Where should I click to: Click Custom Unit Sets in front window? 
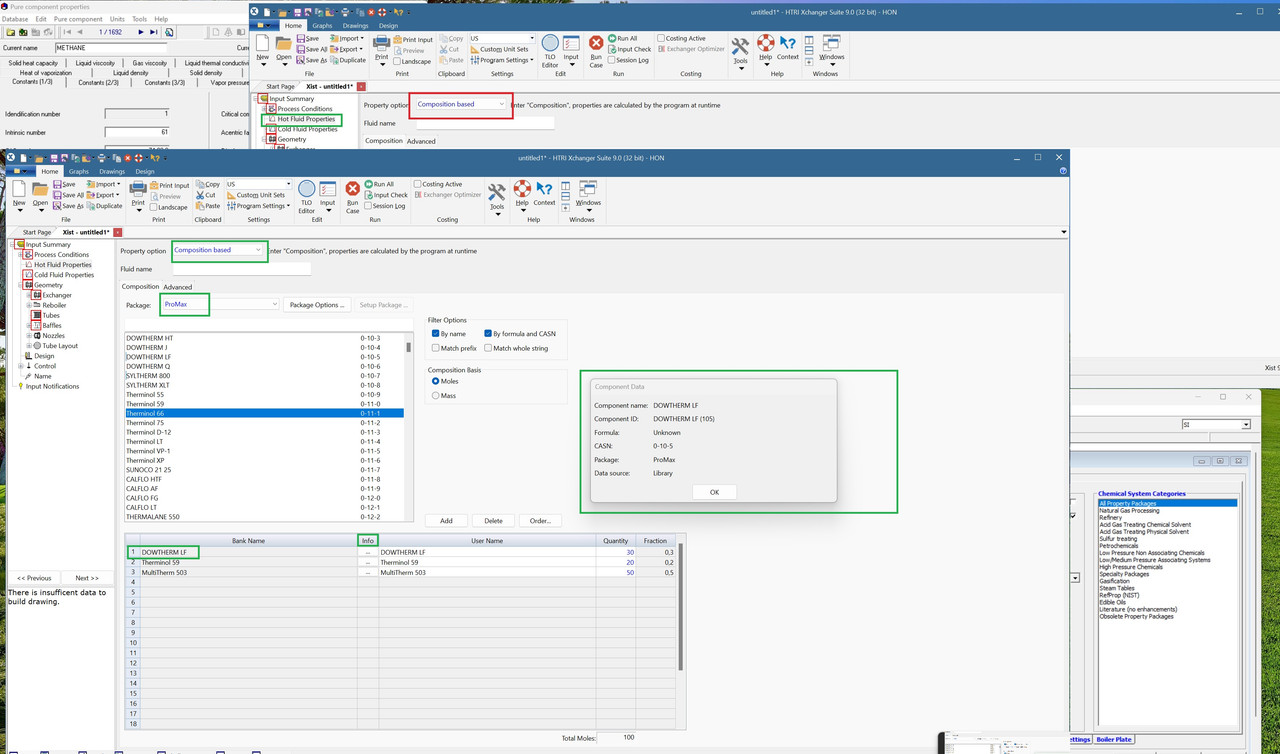pyautogui.click(x=255, y=195)
